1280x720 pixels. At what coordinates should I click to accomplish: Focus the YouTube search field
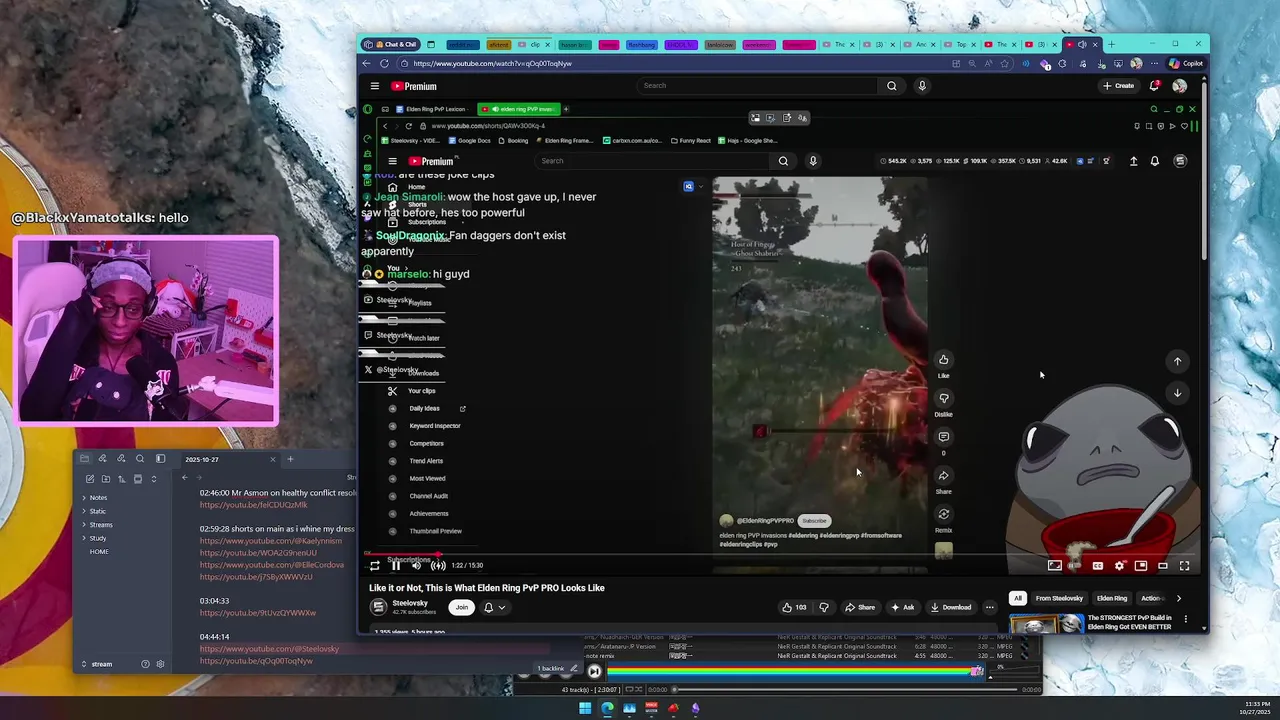pyautogui.click(x=757, y=86)
